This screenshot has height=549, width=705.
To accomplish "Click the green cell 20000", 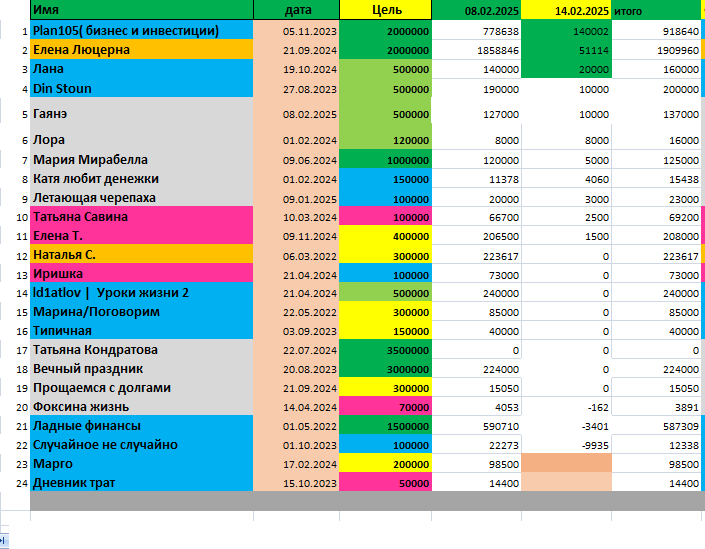I will [567, 69].
